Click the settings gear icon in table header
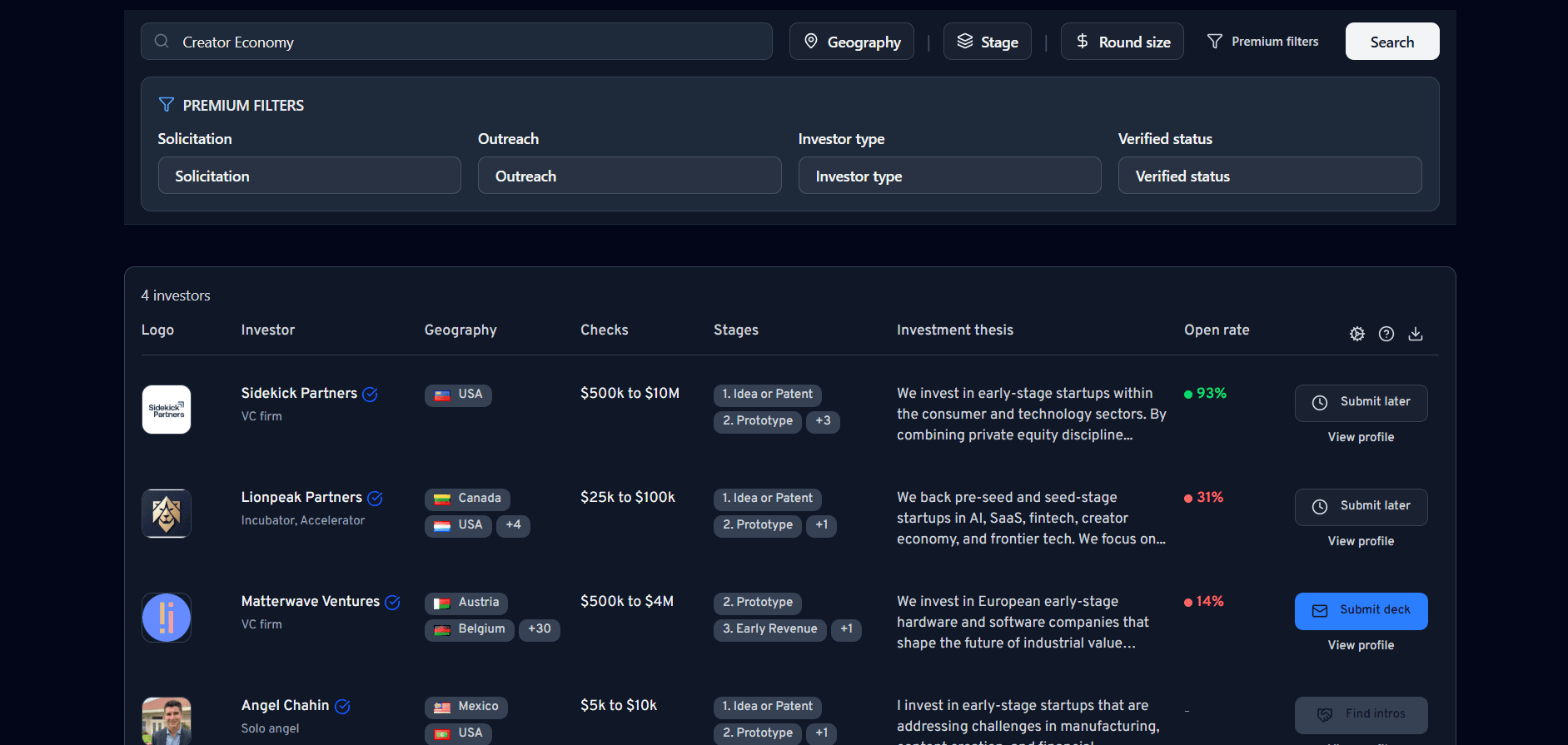The height and width of the screenshot is (745, 1568). (1357, 334)
